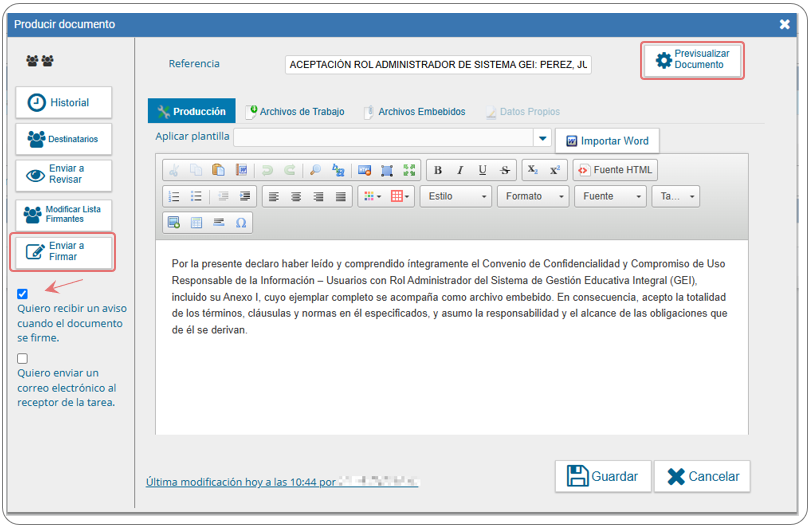The image size is (811, 529).
Task: Switch to Archivos Embebidos tab
Action: (415, 112)
